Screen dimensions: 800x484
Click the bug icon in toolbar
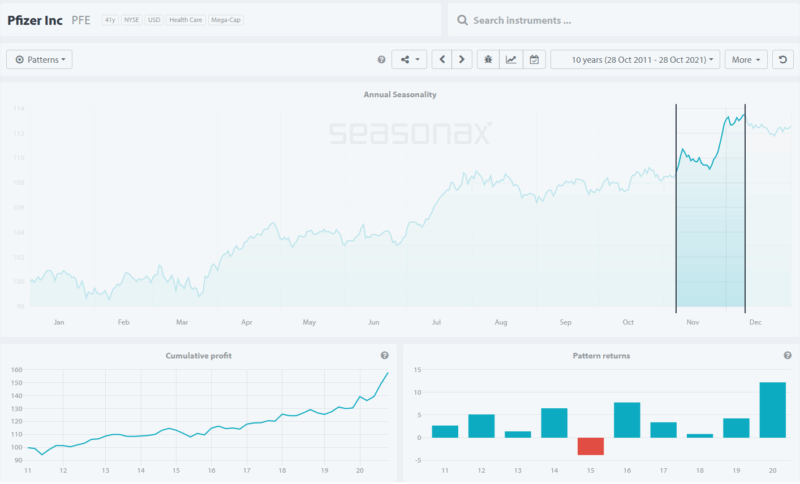point(487,60)
